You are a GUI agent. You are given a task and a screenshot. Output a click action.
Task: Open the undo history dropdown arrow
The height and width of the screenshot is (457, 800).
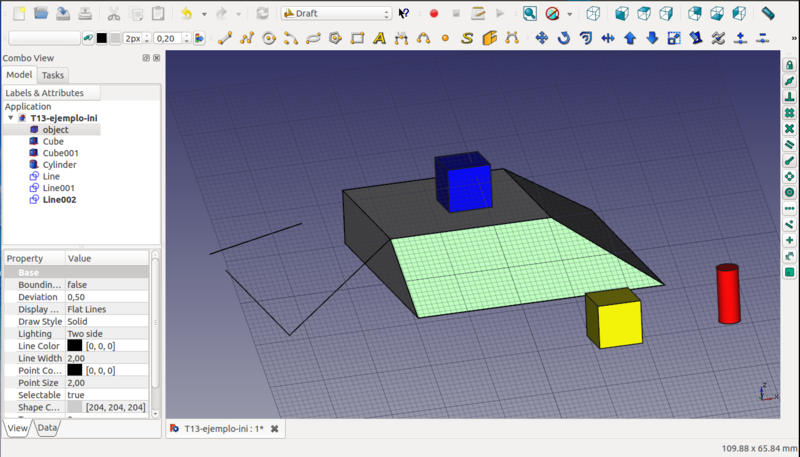point(204,14)
